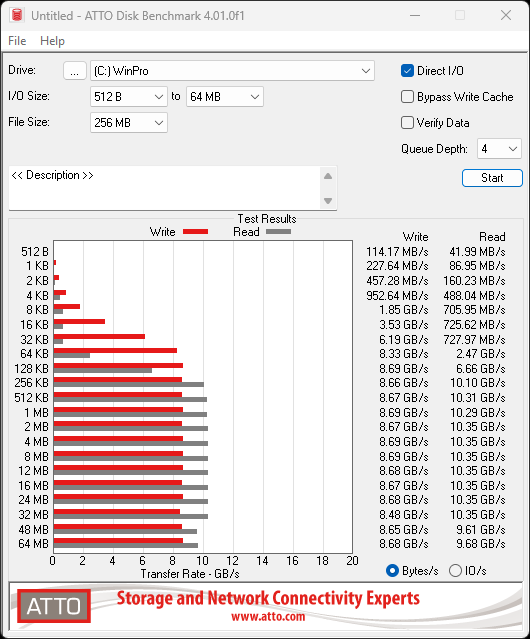The height and width of the screenshot is (639, 530).
Task: Click the Start button
Action: [492, 178]
